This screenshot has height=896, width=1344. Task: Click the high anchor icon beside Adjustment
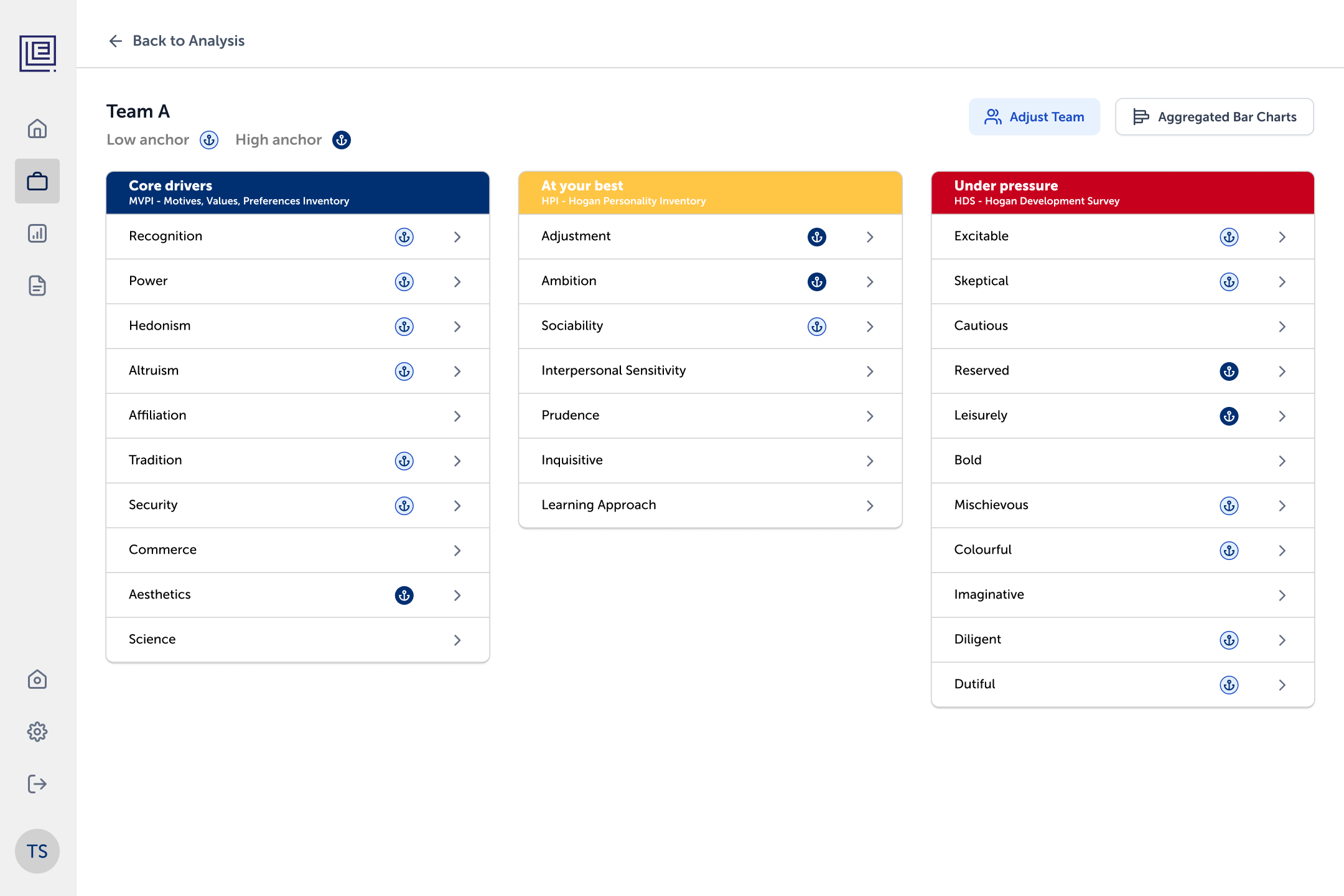click(817, 237)
